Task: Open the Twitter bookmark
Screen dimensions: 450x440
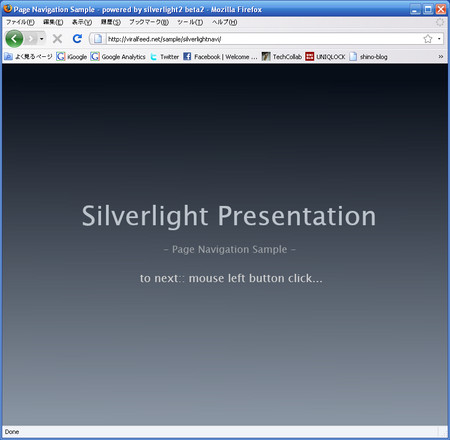Action: 165,57
